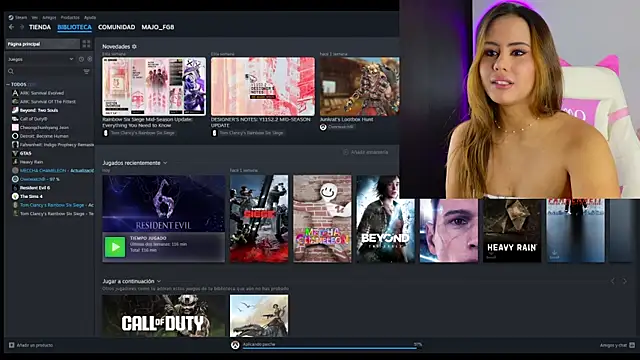640x360 pixels.
Task: Open the Amigos menu
Action: point(49,18)
